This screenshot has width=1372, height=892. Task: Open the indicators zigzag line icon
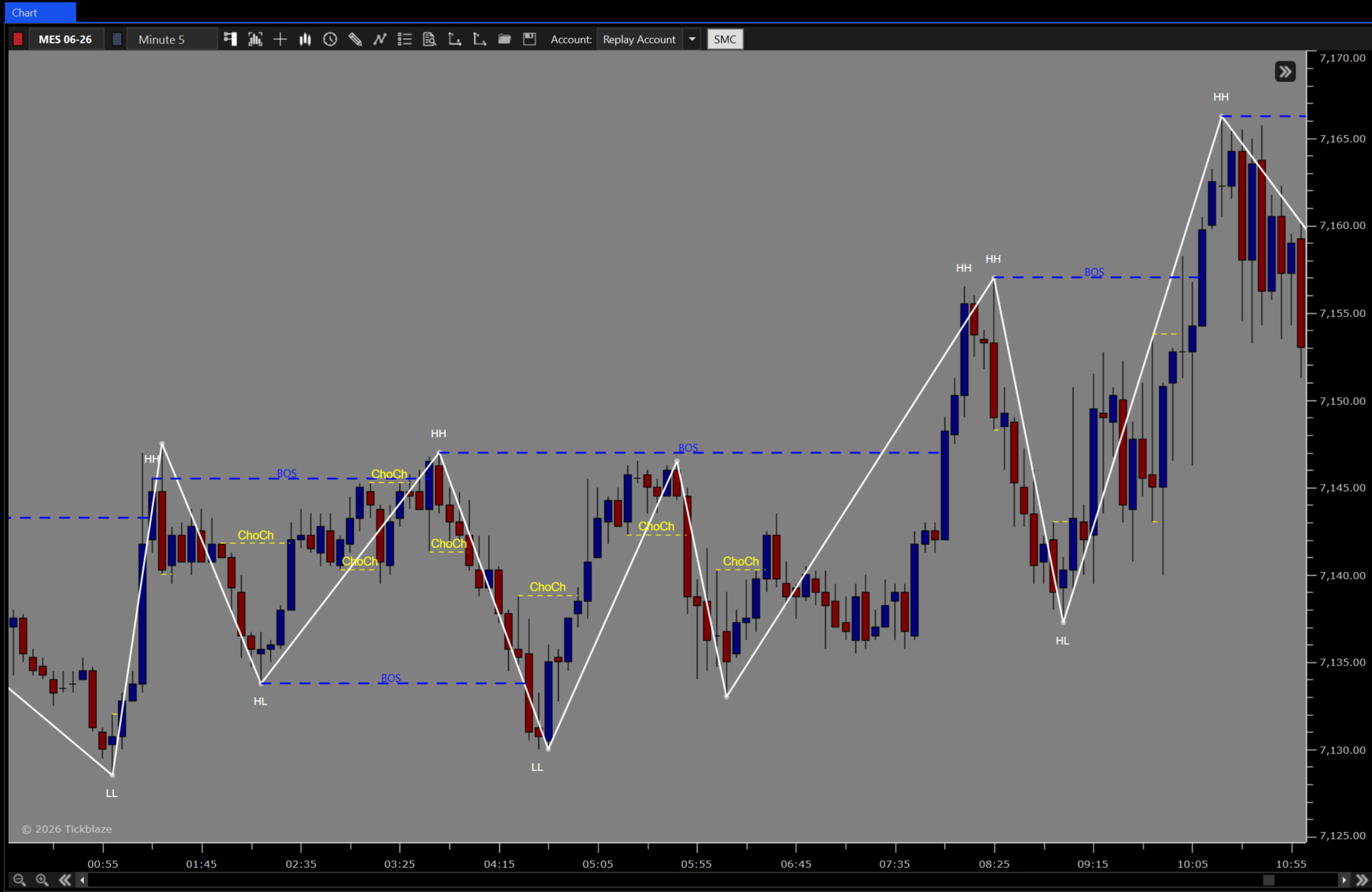380,39
